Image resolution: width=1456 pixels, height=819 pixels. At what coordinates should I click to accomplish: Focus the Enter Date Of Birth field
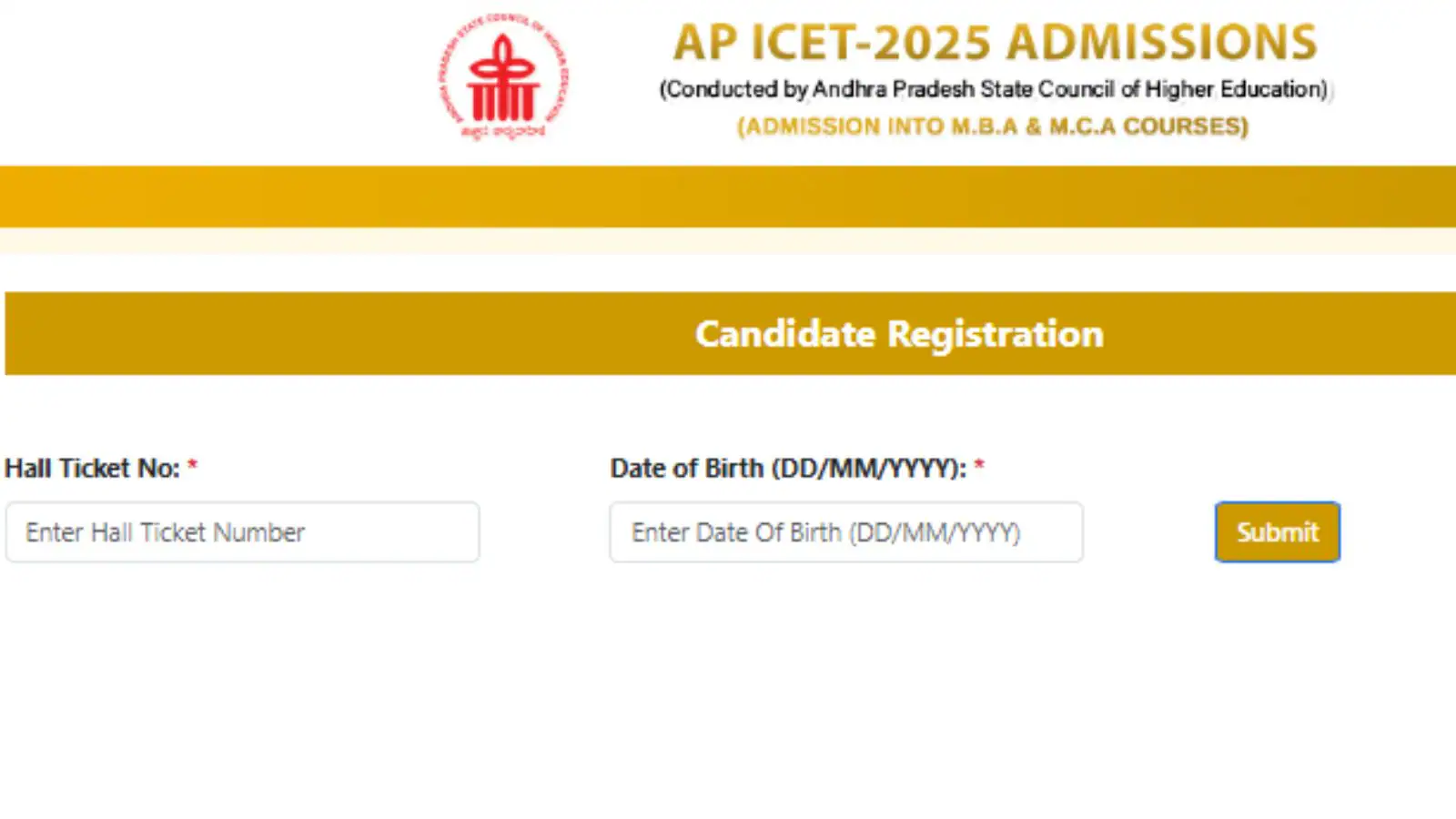(846, 531)
